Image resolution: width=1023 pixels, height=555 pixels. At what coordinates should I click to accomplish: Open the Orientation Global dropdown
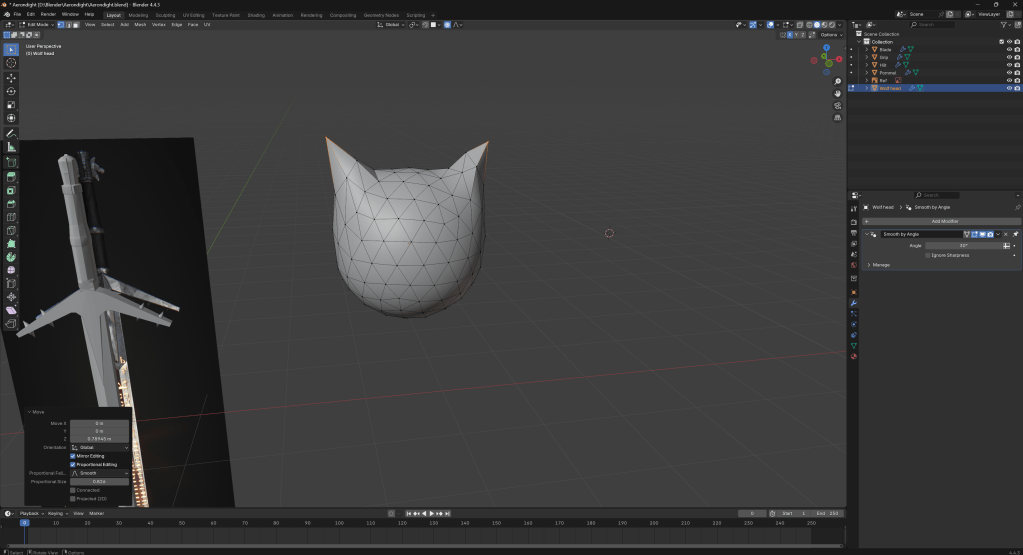coord(99,447)
